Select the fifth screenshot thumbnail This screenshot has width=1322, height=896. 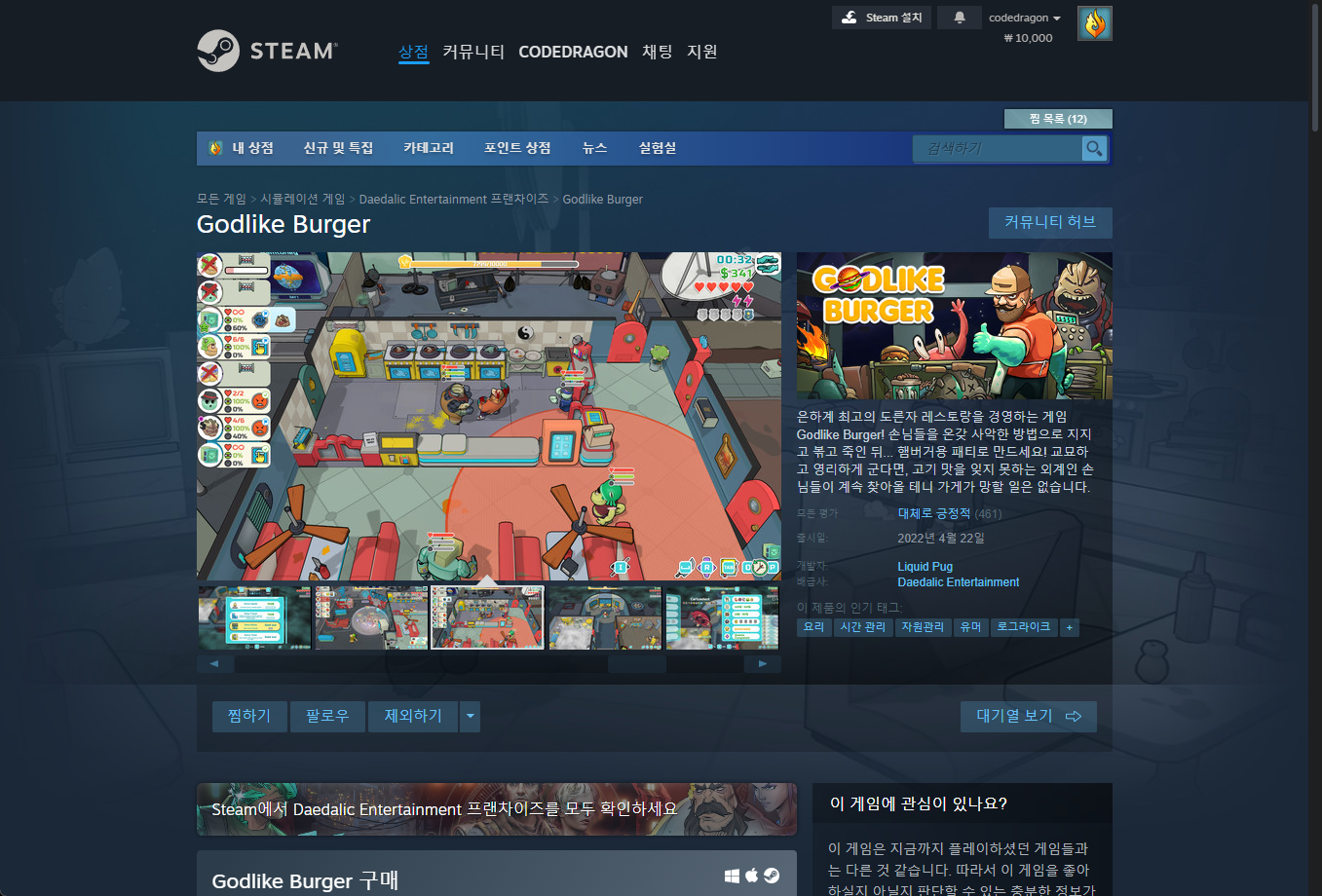pyautogui.click(x=722, y=617)
